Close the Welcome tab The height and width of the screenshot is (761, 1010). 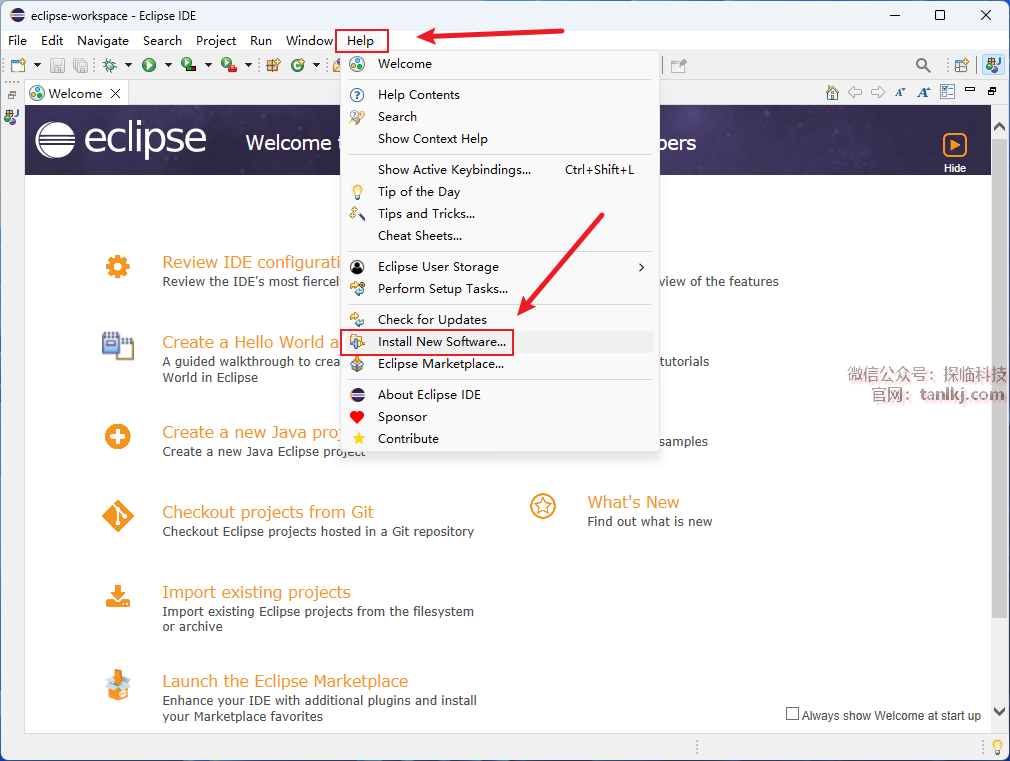pyautogui.click(x=116, y=93)
